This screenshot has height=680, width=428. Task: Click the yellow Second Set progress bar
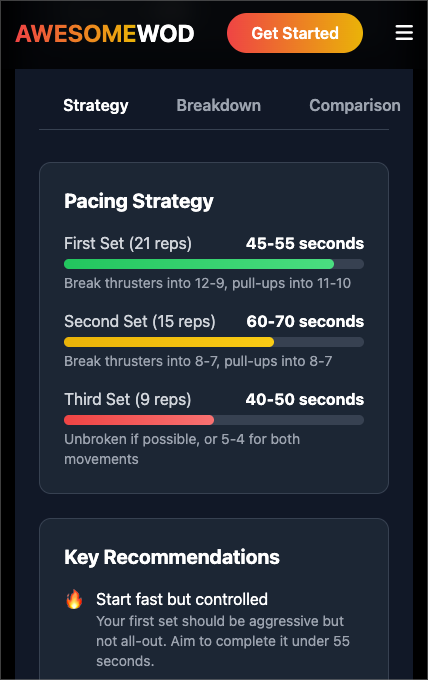(x=169, y=342)
